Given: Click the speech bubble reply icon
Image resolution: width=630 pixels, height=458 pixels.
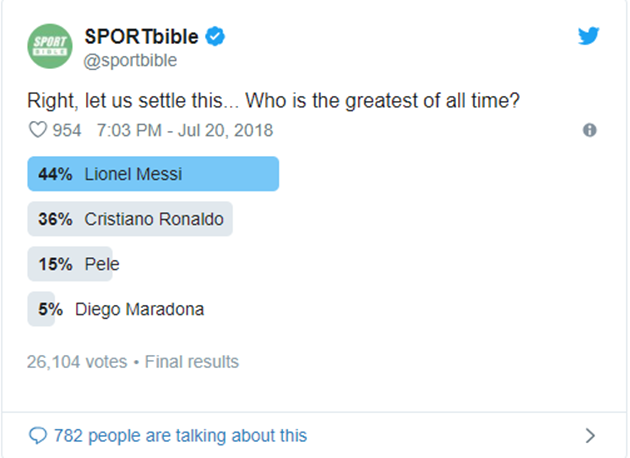Looking at the screenshot, I should (38, 435).
